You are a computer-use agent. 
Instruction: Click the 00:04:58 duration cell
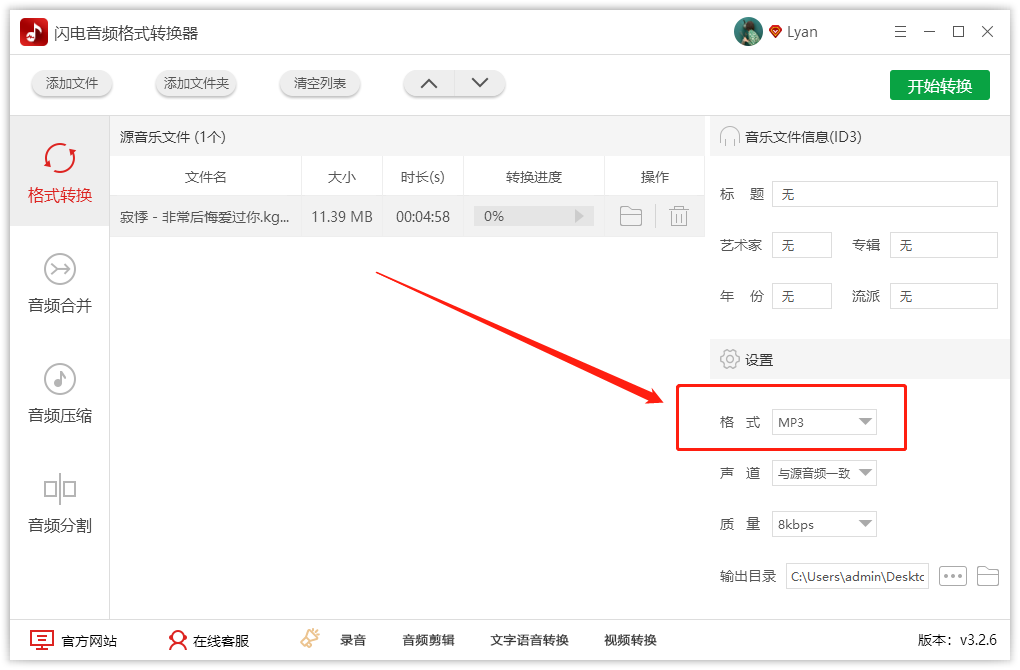(423, 217)
